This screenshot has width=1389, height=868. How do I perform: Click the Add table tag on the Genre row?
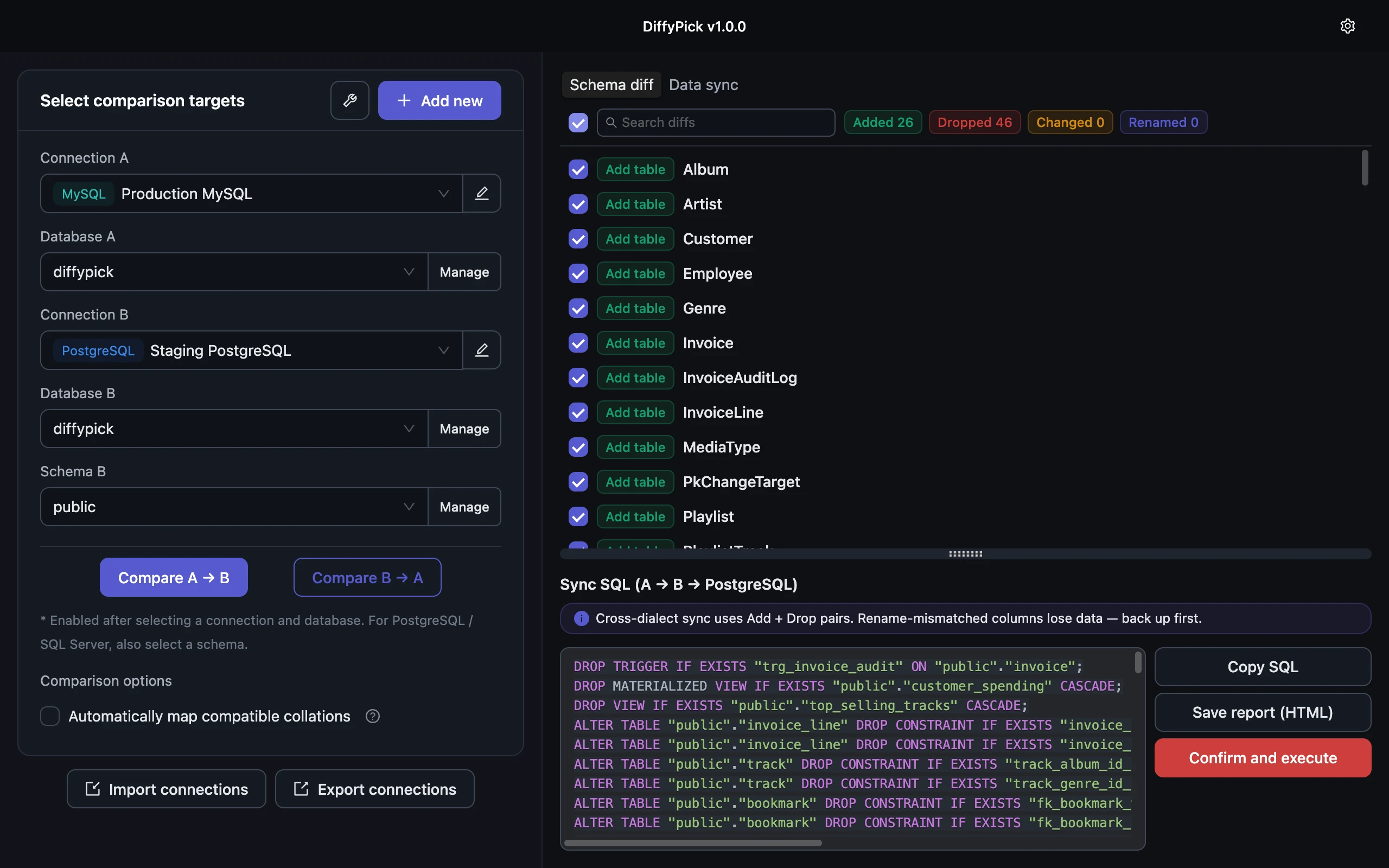635,308
